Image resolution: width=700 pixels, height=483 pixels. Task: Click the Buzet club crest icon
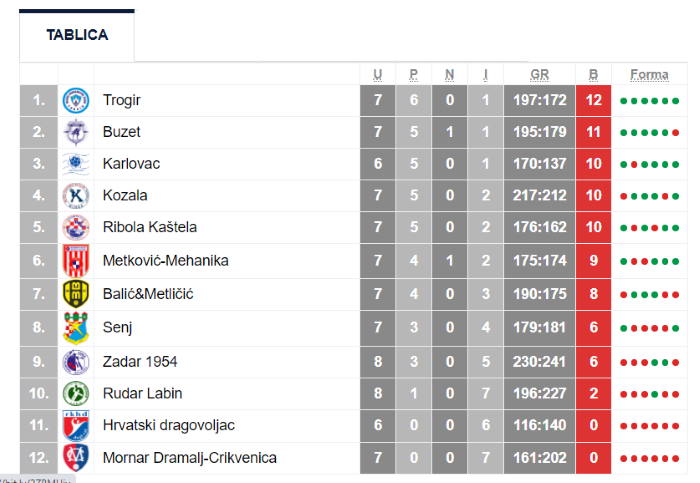76,132
